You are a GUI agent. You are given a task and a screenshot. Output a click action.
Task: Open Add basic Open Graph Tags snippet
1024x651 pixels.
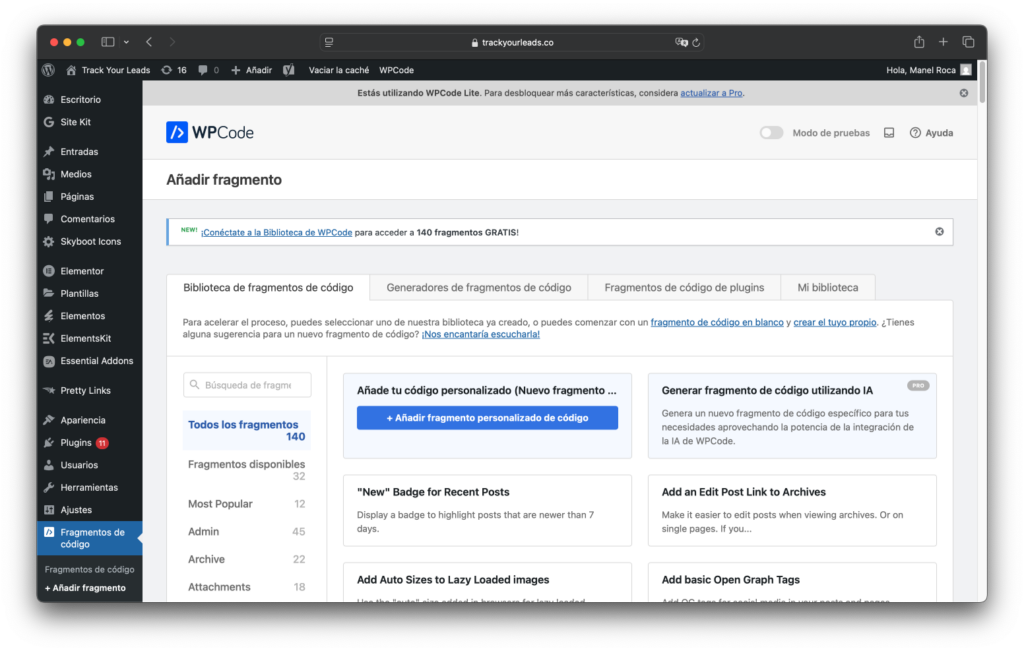(792, 582)
